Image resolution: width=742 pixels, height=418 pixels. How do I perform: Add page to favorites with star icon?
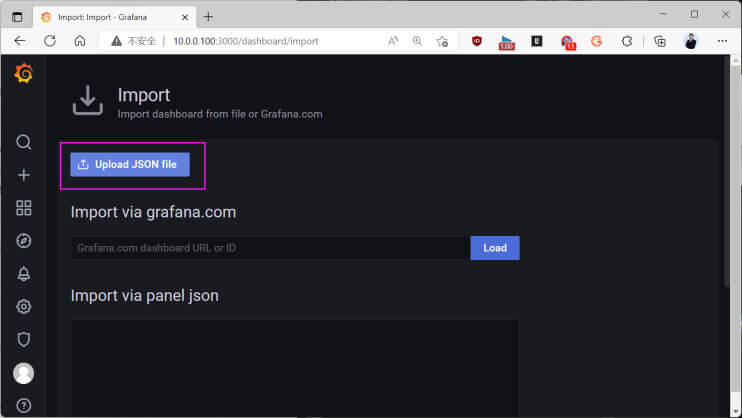tap(442, 41)
